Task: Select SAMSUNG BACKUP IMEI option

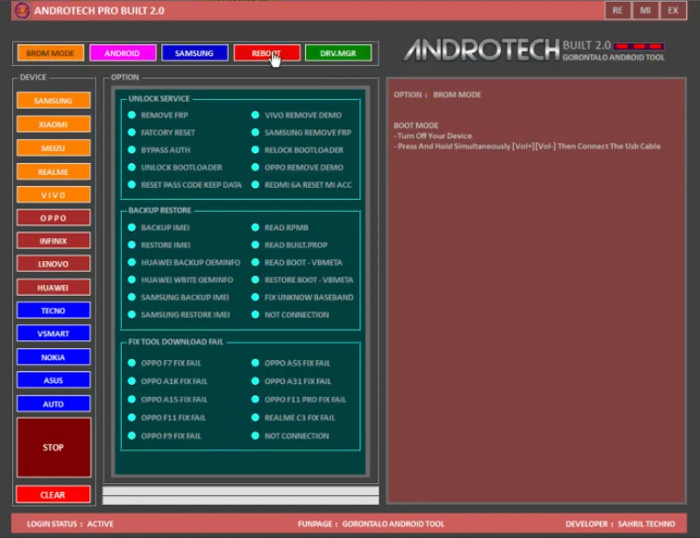Action: (x=179, y=297)
